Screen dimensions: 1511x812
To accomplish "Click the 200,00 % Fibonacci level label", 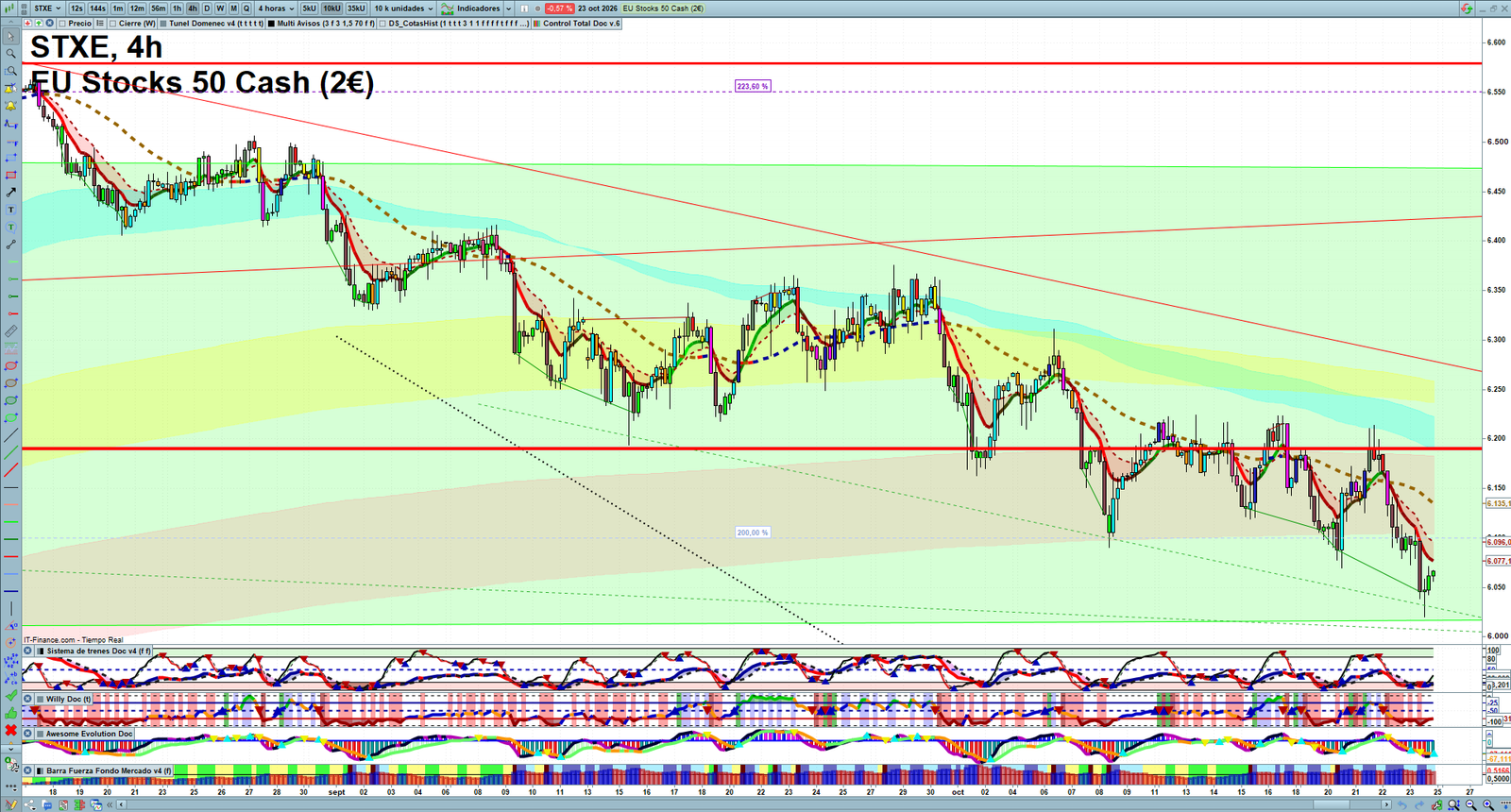I will point(753,533).
